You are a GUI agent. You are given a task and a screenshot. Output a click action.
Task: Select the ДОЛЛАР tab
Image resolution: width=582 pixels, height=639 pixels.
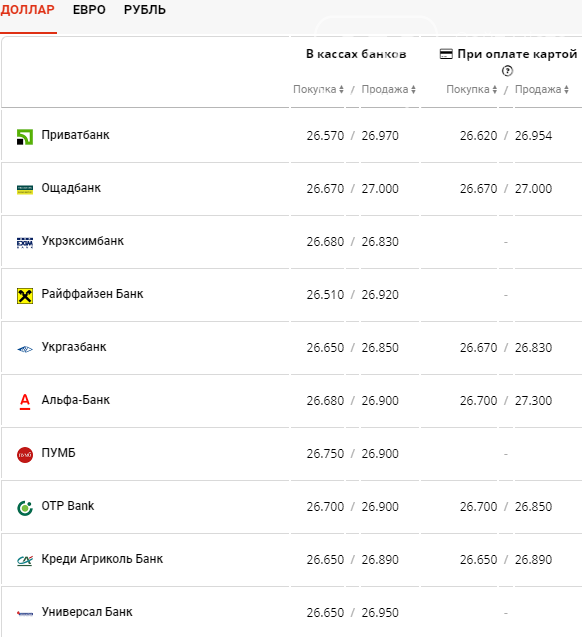(27, 10)
